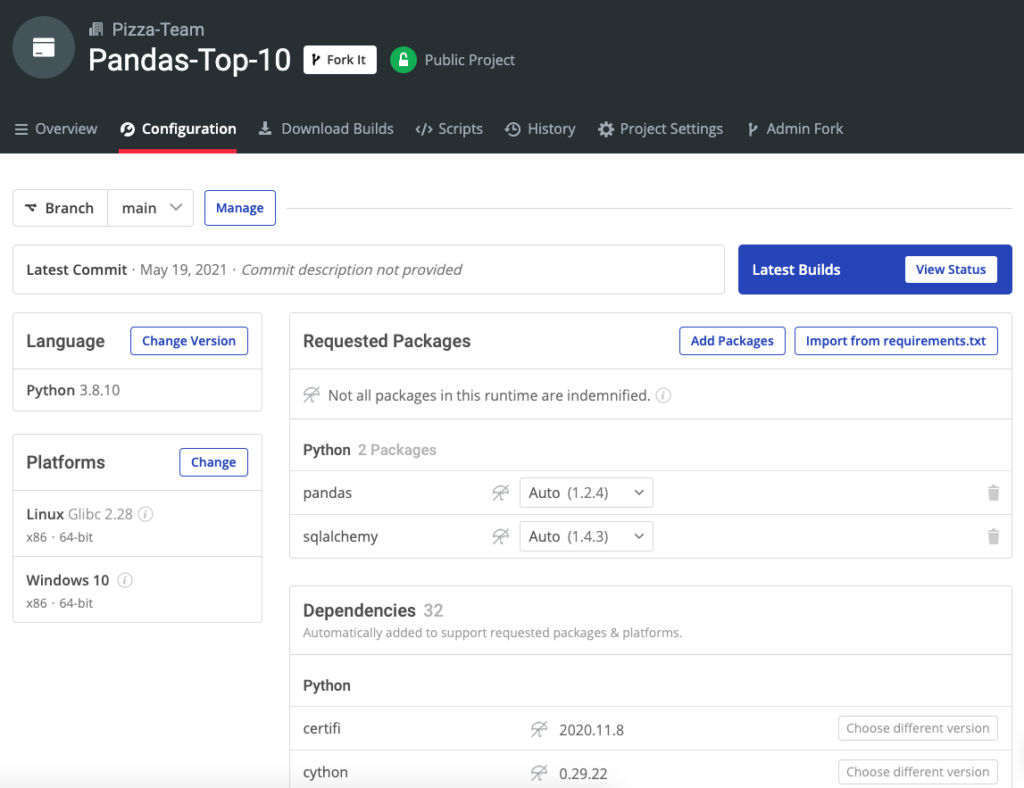Screen dimensions: 1024x788
Task: Choose a different version for certifi
Action: 917,728
